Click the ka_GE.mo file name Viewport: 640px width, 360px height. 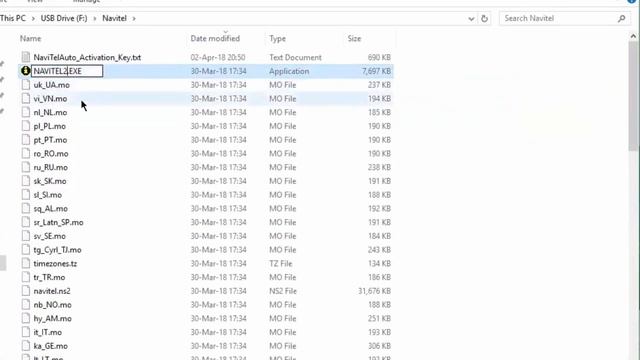(x=51, y=346)
